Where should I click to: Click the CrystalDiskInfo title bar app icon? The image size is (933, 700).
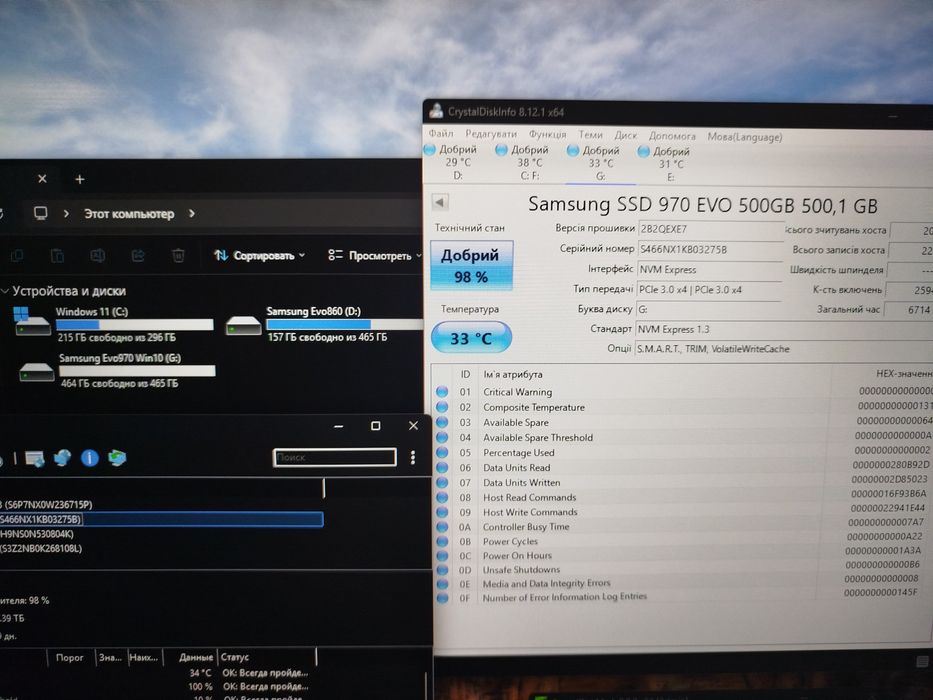[x=437, y=111]
